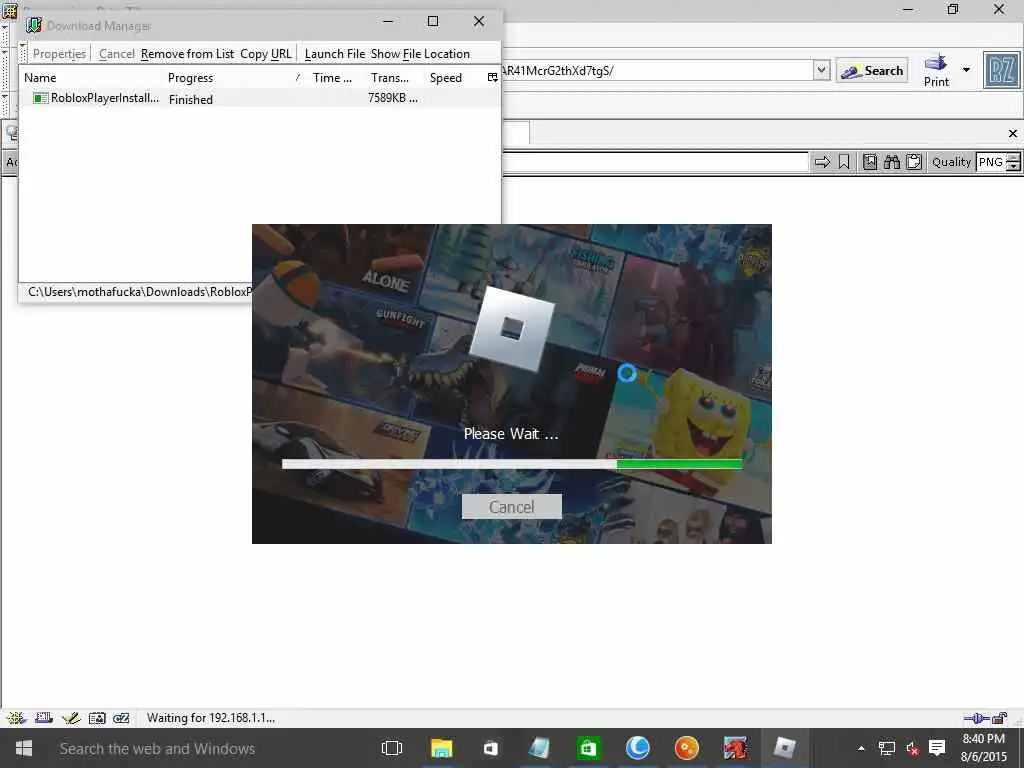
Task: Click the second status bar icon
Action: point(44,718)
